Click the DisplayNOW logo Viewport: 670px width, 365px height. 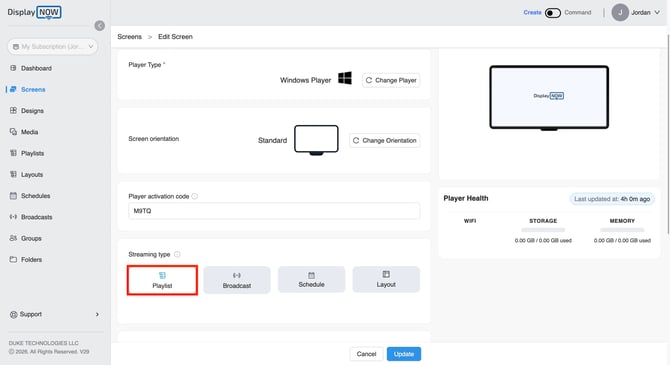[34, 12]
